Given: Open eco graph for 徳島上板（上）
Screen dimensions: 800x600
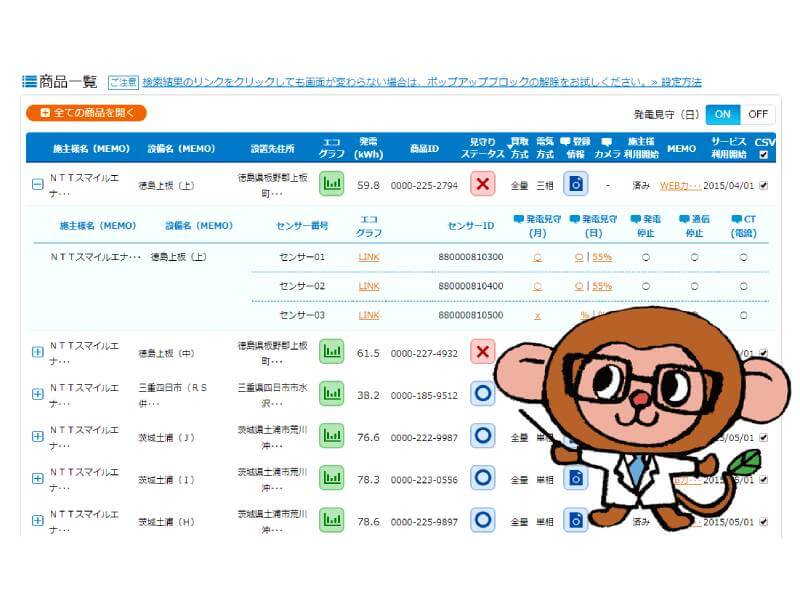Looking at the screenshot, I should coord(331,184).
